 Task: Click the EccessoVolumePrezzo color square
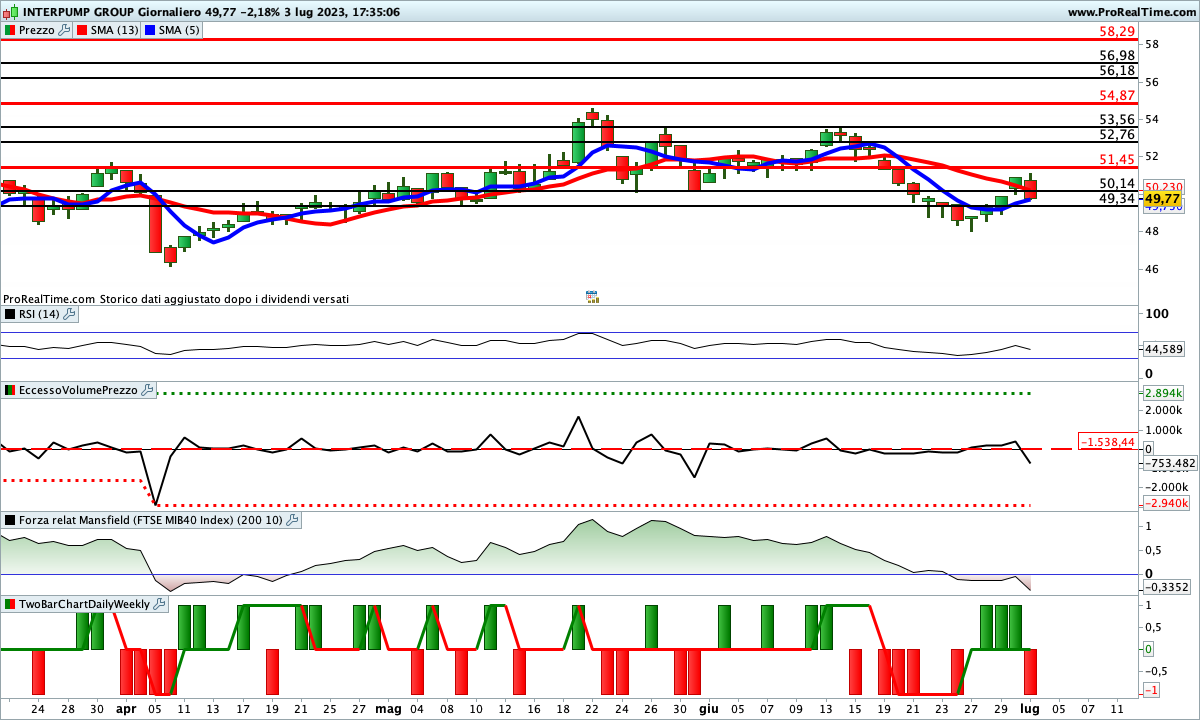[10, 390]
